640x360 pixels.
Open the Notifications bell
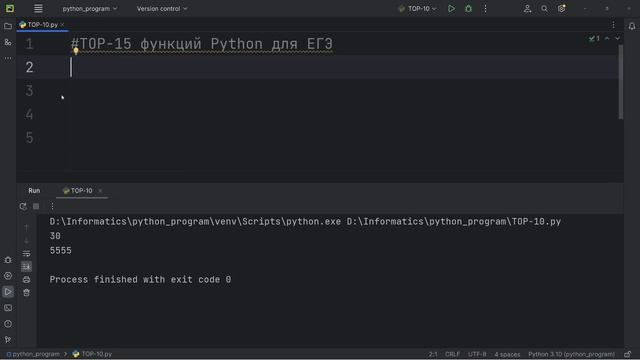click(631, 26)
